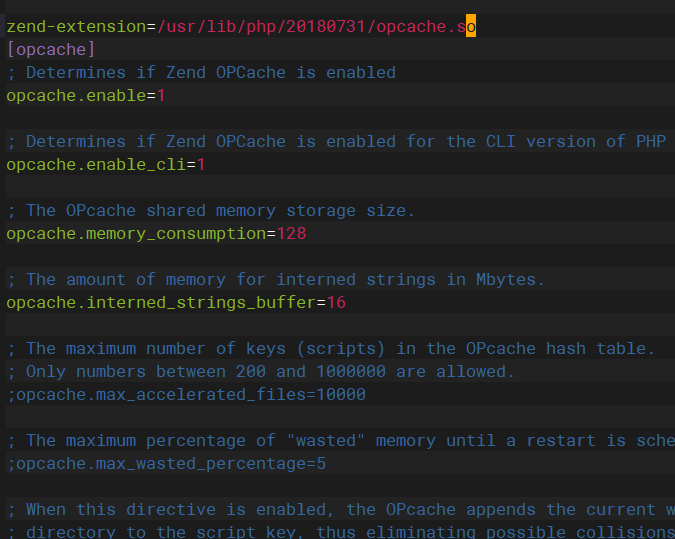Click the commented opcache.max_wasted_percentage=5 line

click(x=166, y=463)
